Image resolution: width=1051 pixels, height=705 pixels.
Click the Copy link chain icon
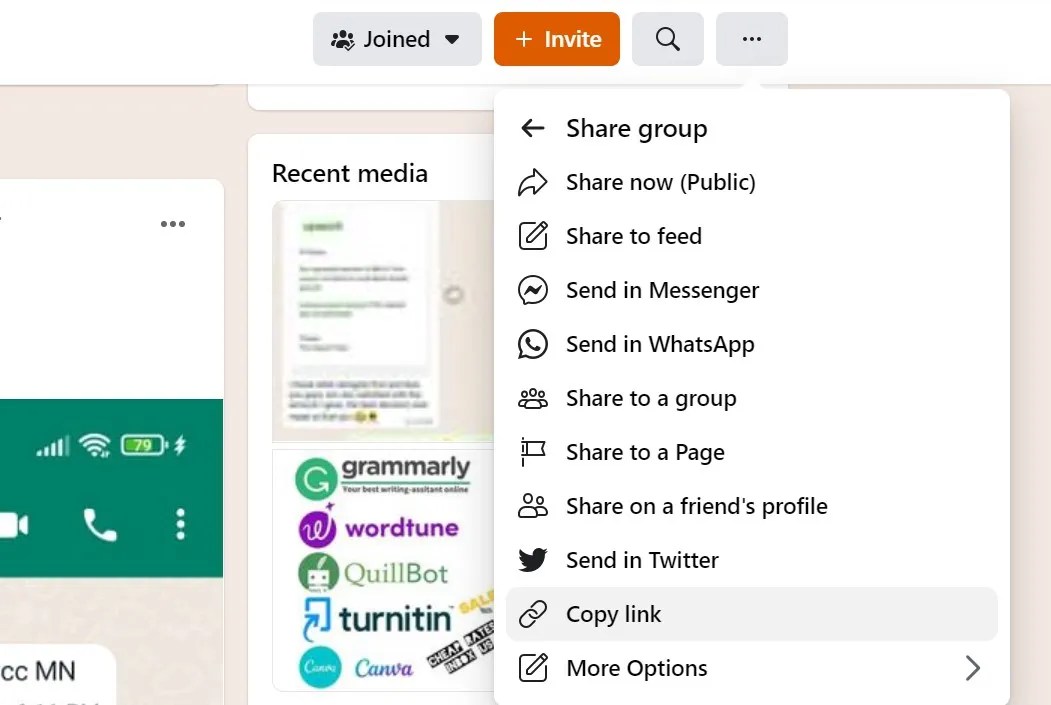pos(532,614)
